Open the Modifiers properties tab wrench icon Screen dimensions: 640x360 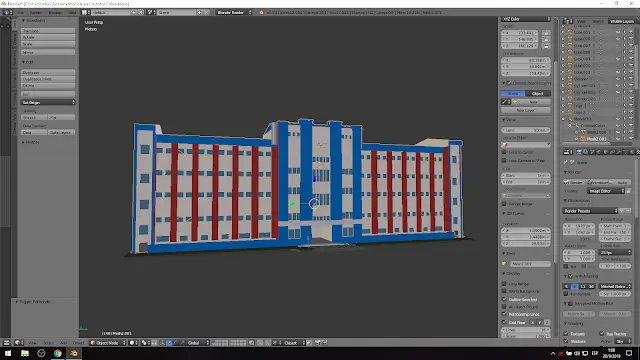[619, 152]
